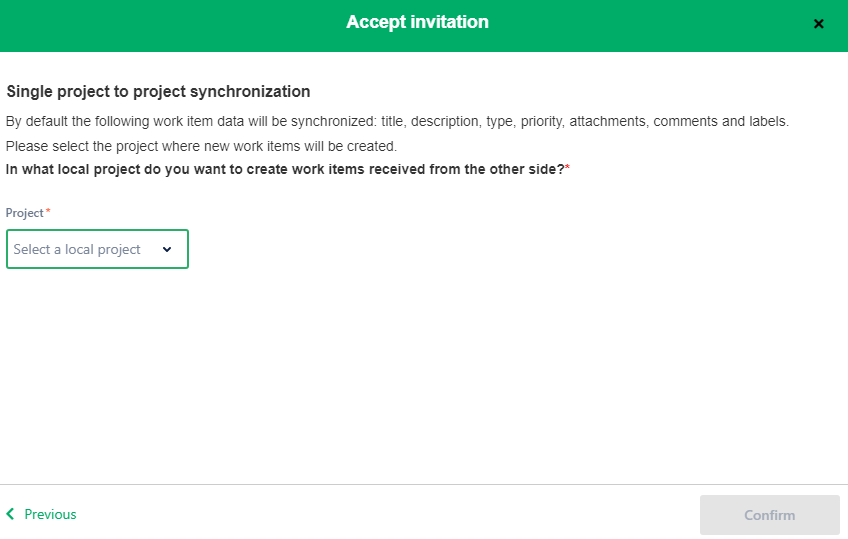Click the default synchronized data description line
Image resolution: width=848 pixels, height=539 pixels.
[397, 122]
